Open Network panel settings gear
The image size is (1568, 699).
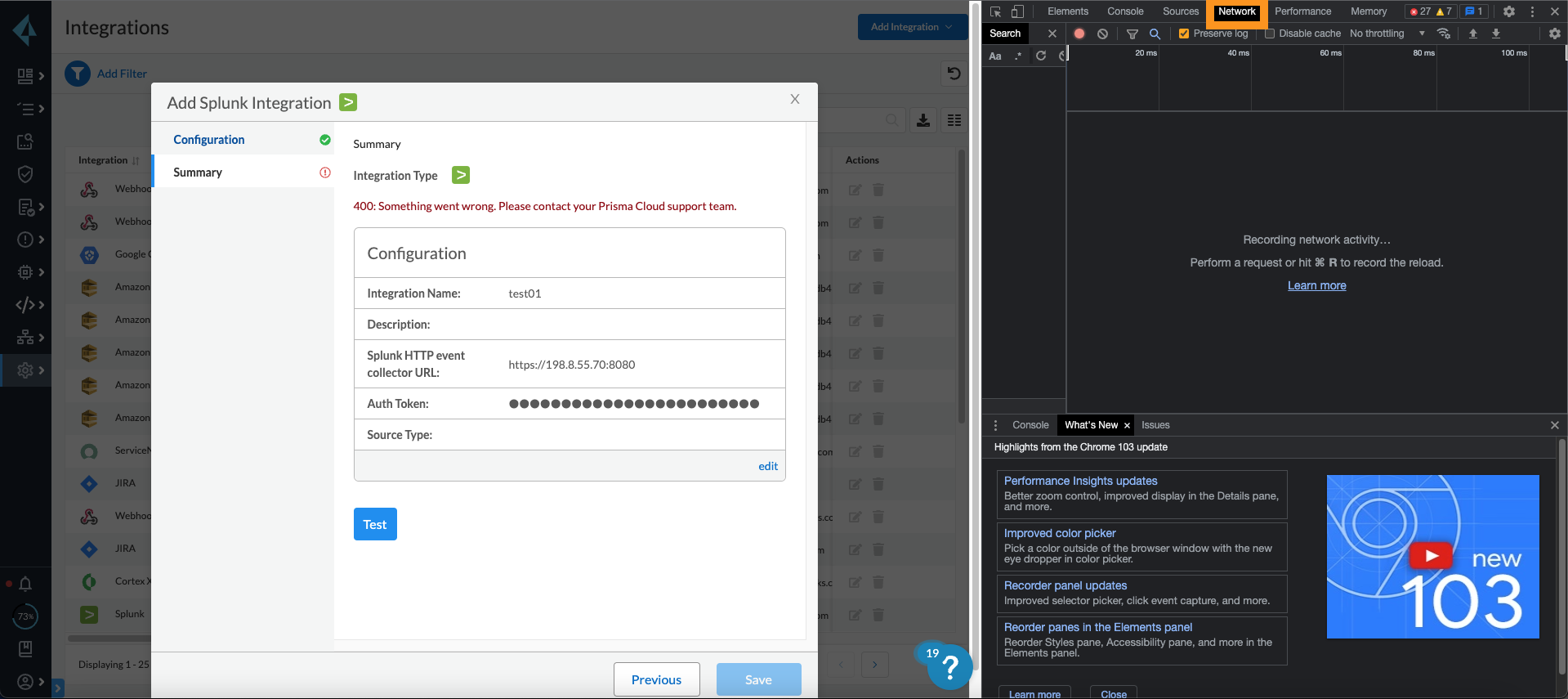pos(1554,34)
